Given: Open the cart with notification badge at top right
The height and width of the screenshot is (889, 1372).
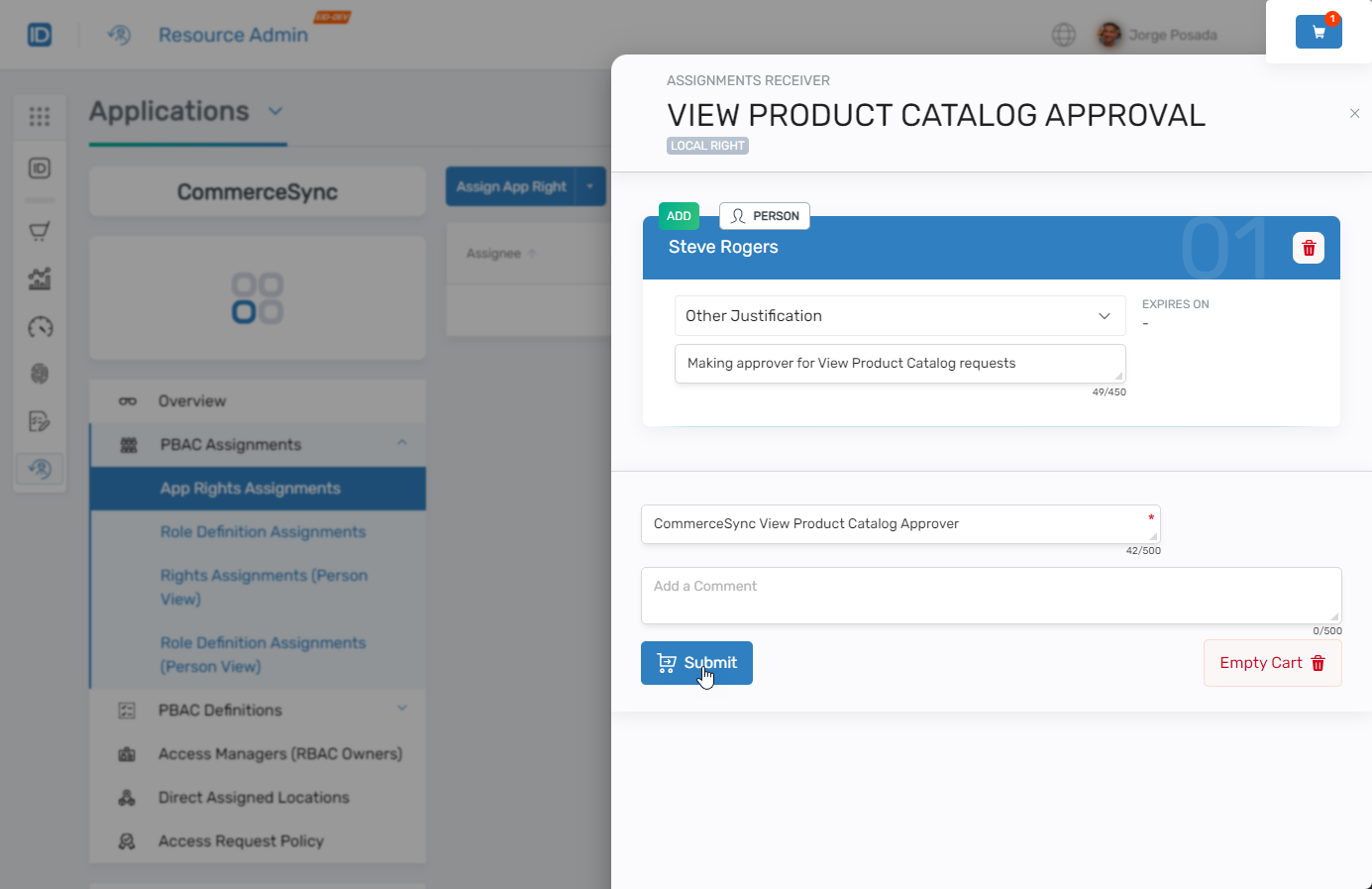Looking at the screenshot, I should [1319, 31].
